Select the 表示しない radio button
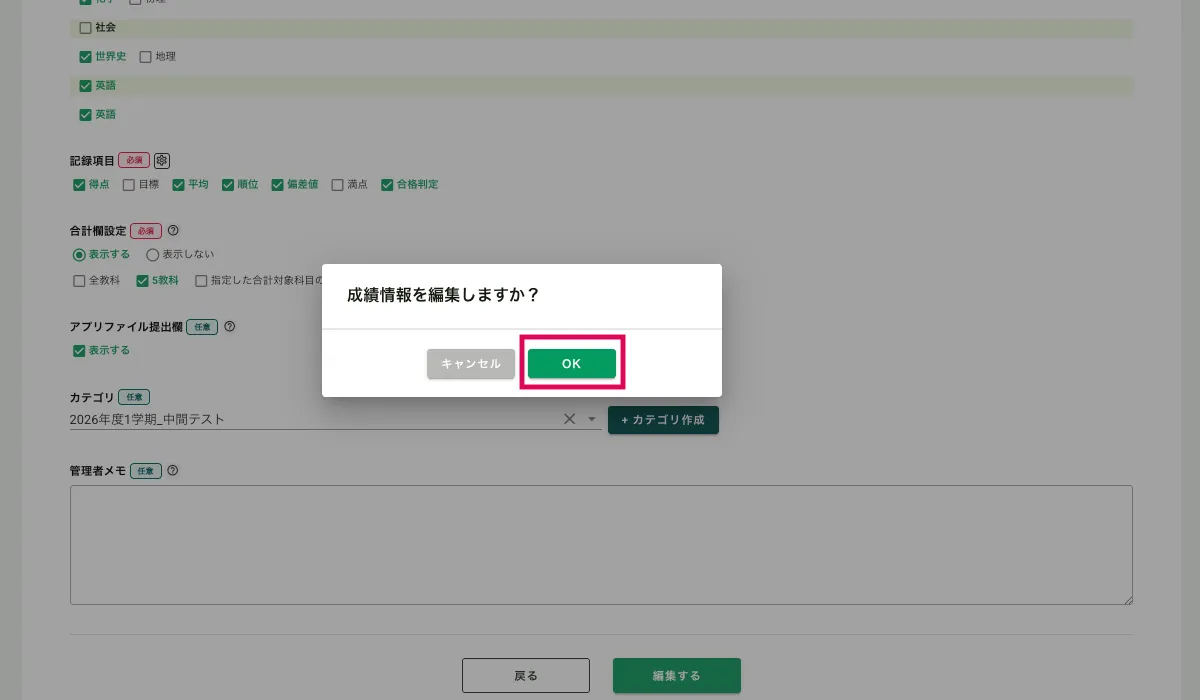Screen dimensions: 1200x700 (x=153, y=255)
